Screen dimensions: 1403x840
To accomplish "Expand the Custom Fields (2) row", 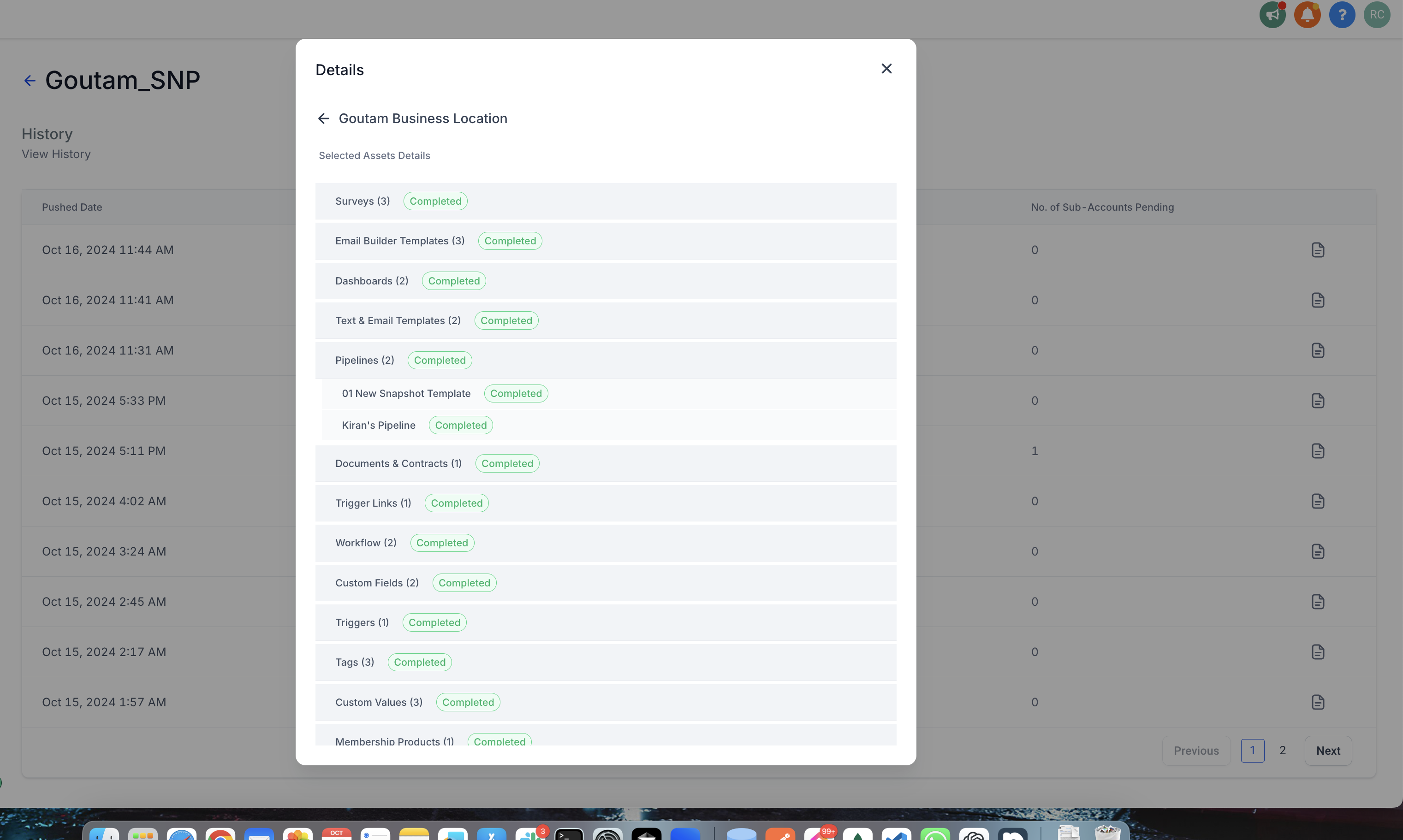I will (376, 583).
